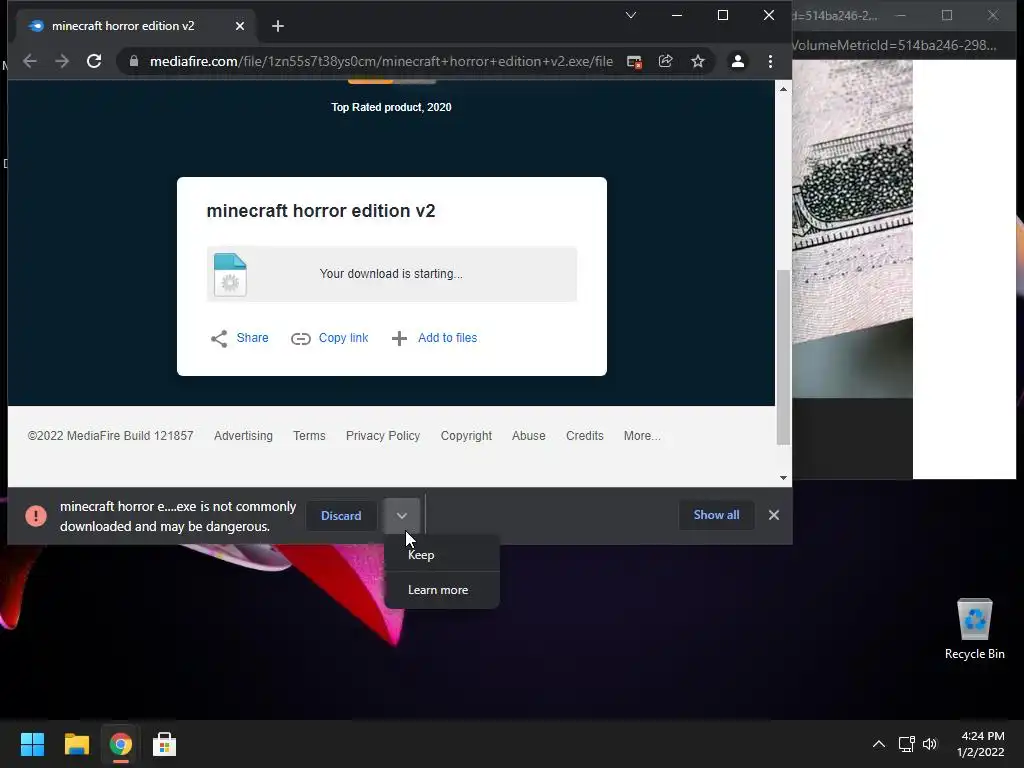Image resolution: width=1024 pixels, height=768 pixels.
Task: Open the clock showing 4:24 PM
Action: pyautogui.click(x=981, y=744)
